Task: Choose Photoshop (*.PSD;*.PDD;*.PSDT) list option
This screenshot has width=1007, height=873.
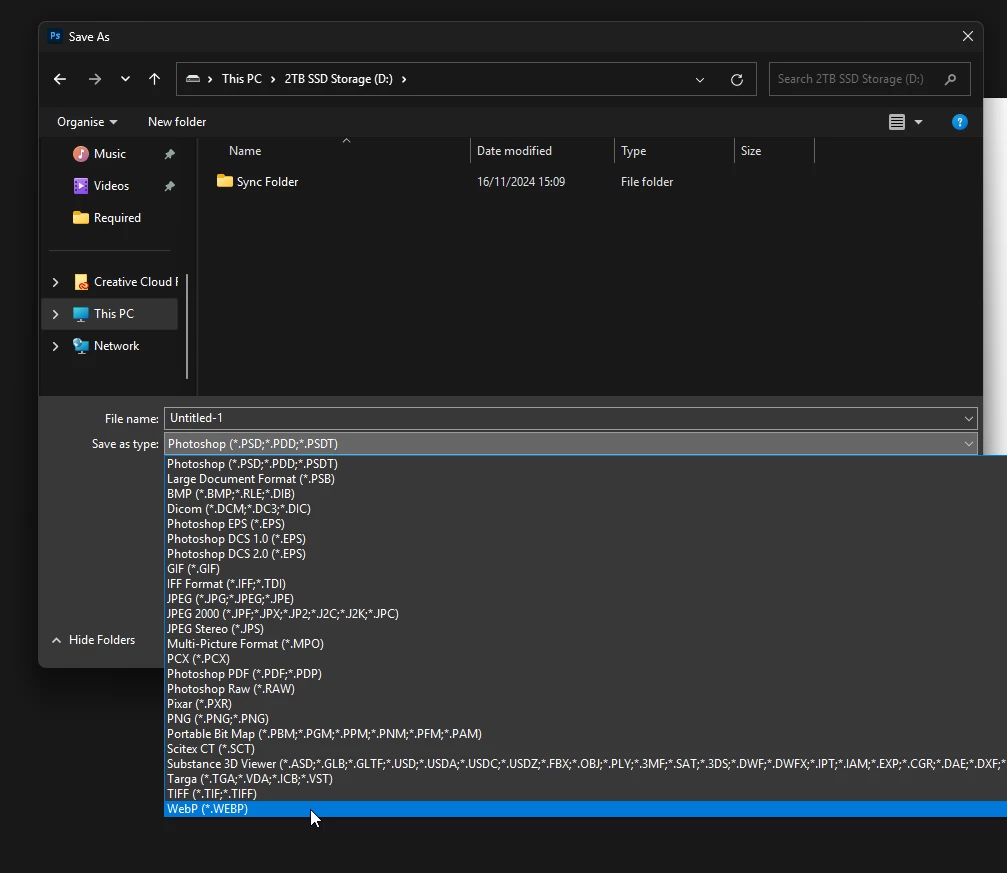Action: (x=586, y=464)
